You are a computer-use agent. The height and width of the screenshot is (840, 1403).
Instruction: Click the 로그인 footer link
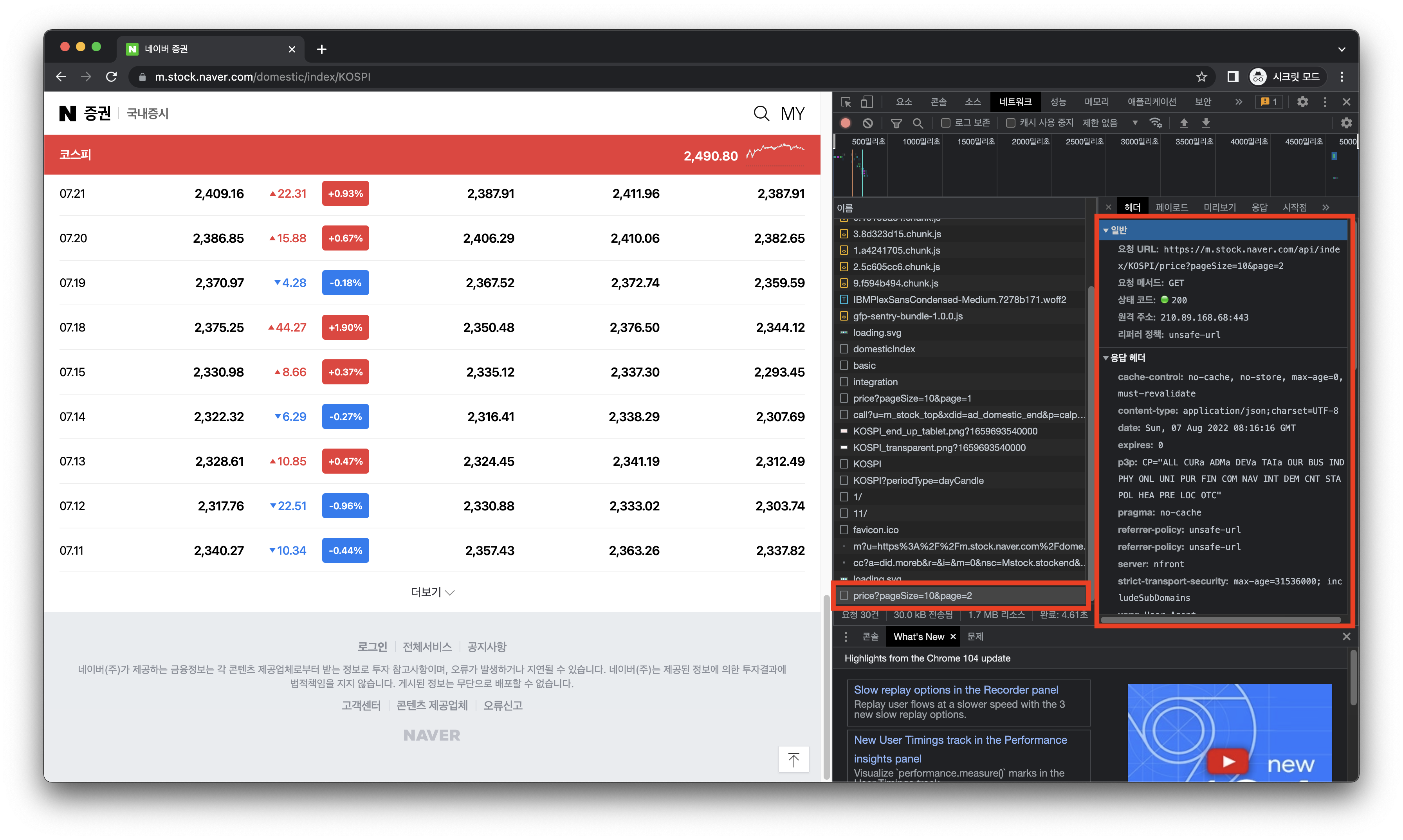coord(372,646)
